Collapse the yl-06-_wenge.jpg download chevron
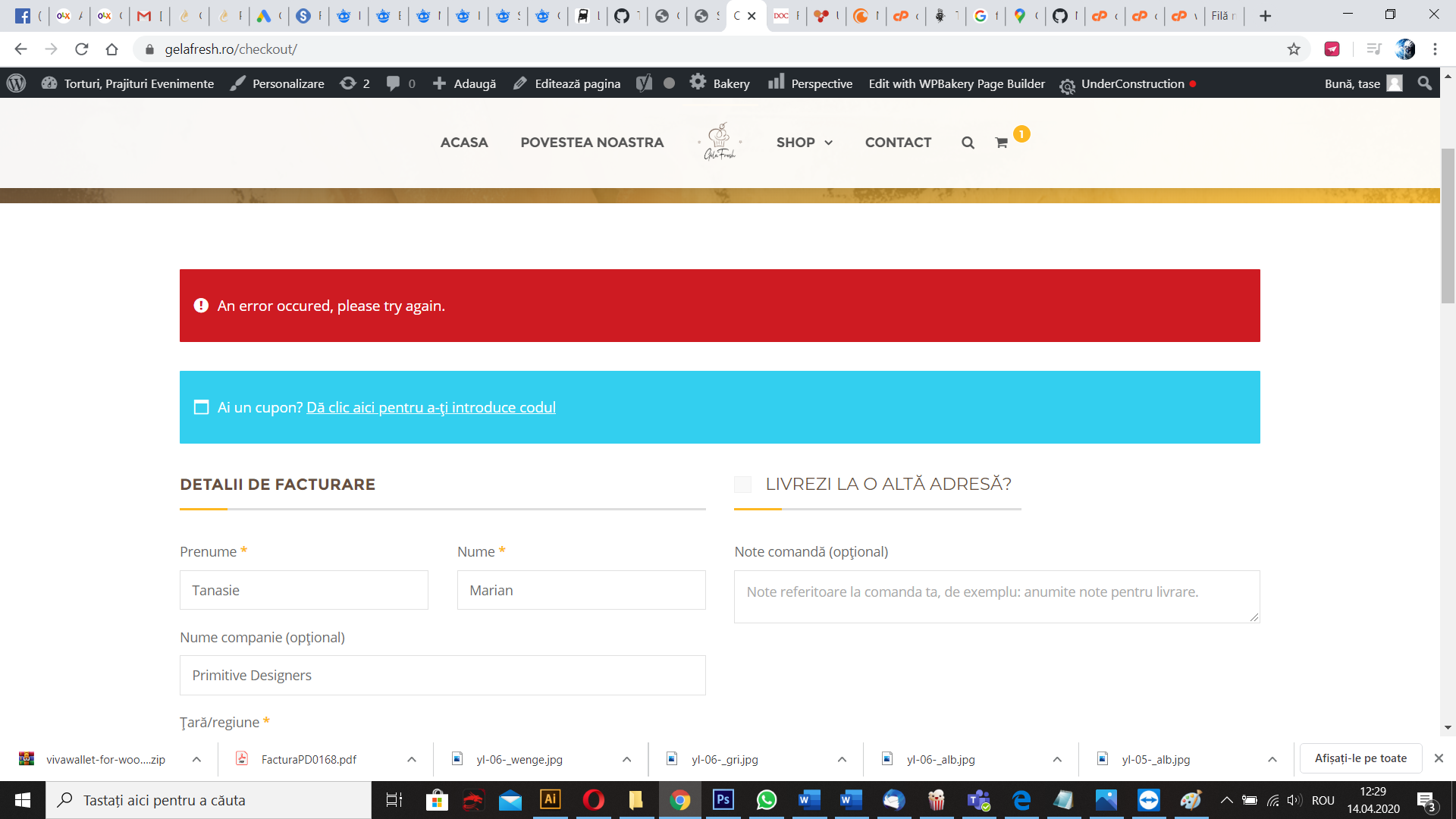The image size is (1456, 819). 626,759
